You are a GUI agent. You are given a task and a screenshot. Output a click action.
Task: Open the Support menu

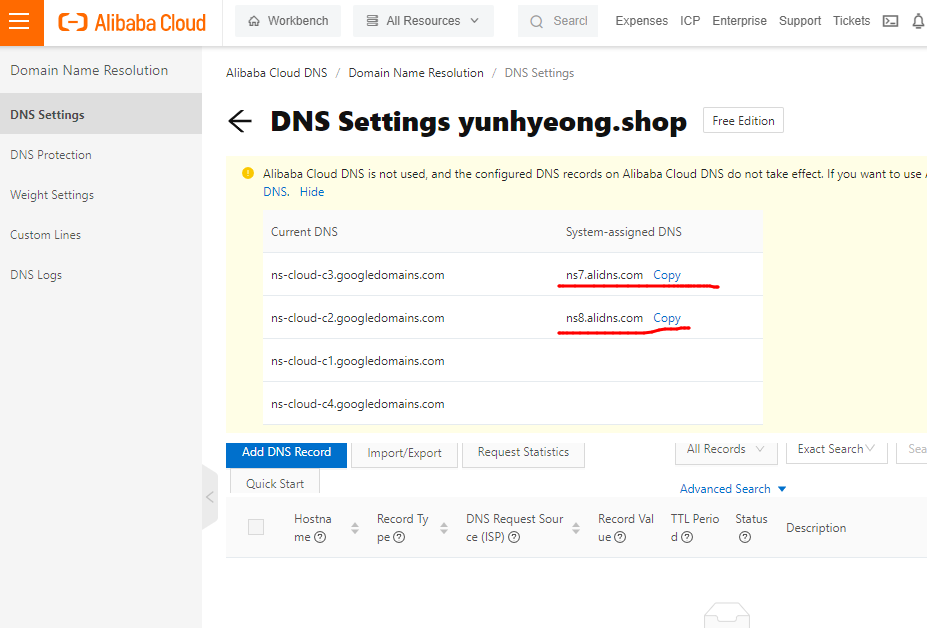(800, 21)
